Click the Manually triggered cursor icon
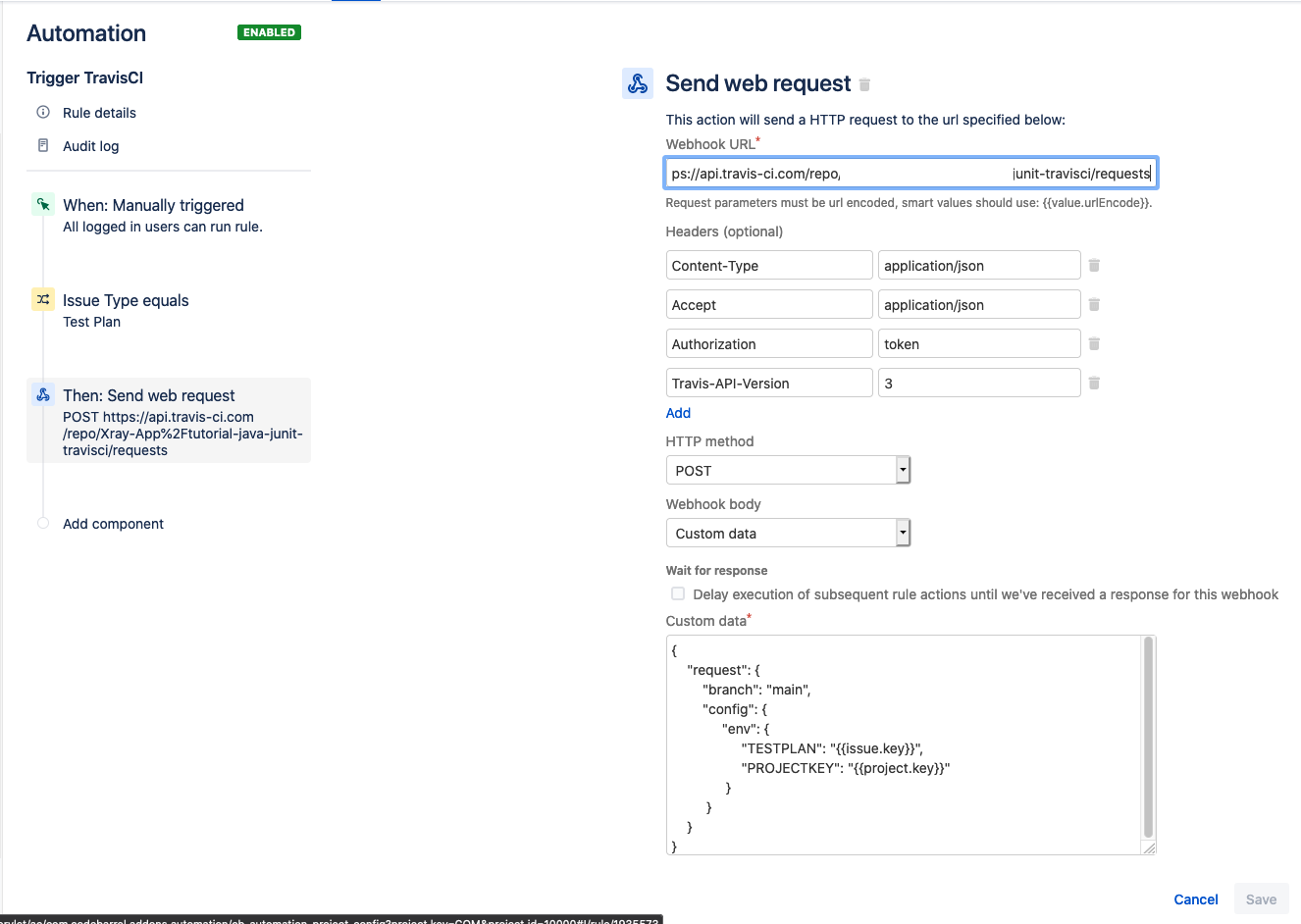Screen dimensions: 1301x924 click(43, 205)
